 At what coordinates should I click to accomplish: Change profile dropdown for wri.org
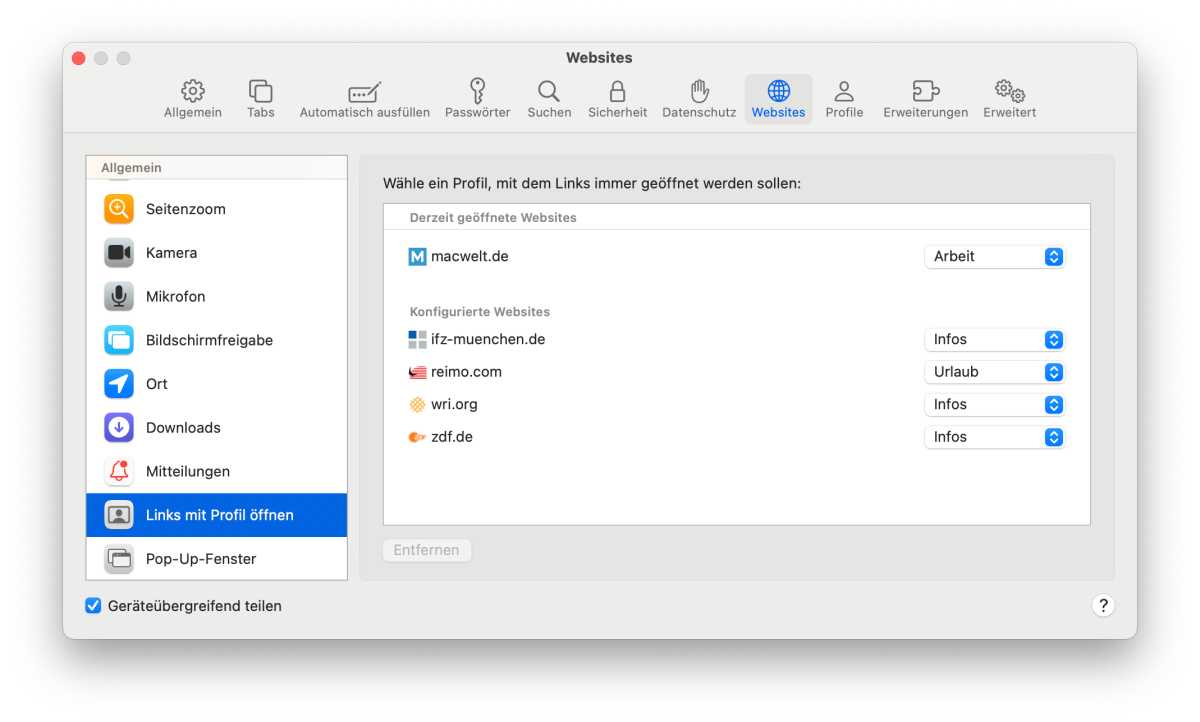coord(994,405)
